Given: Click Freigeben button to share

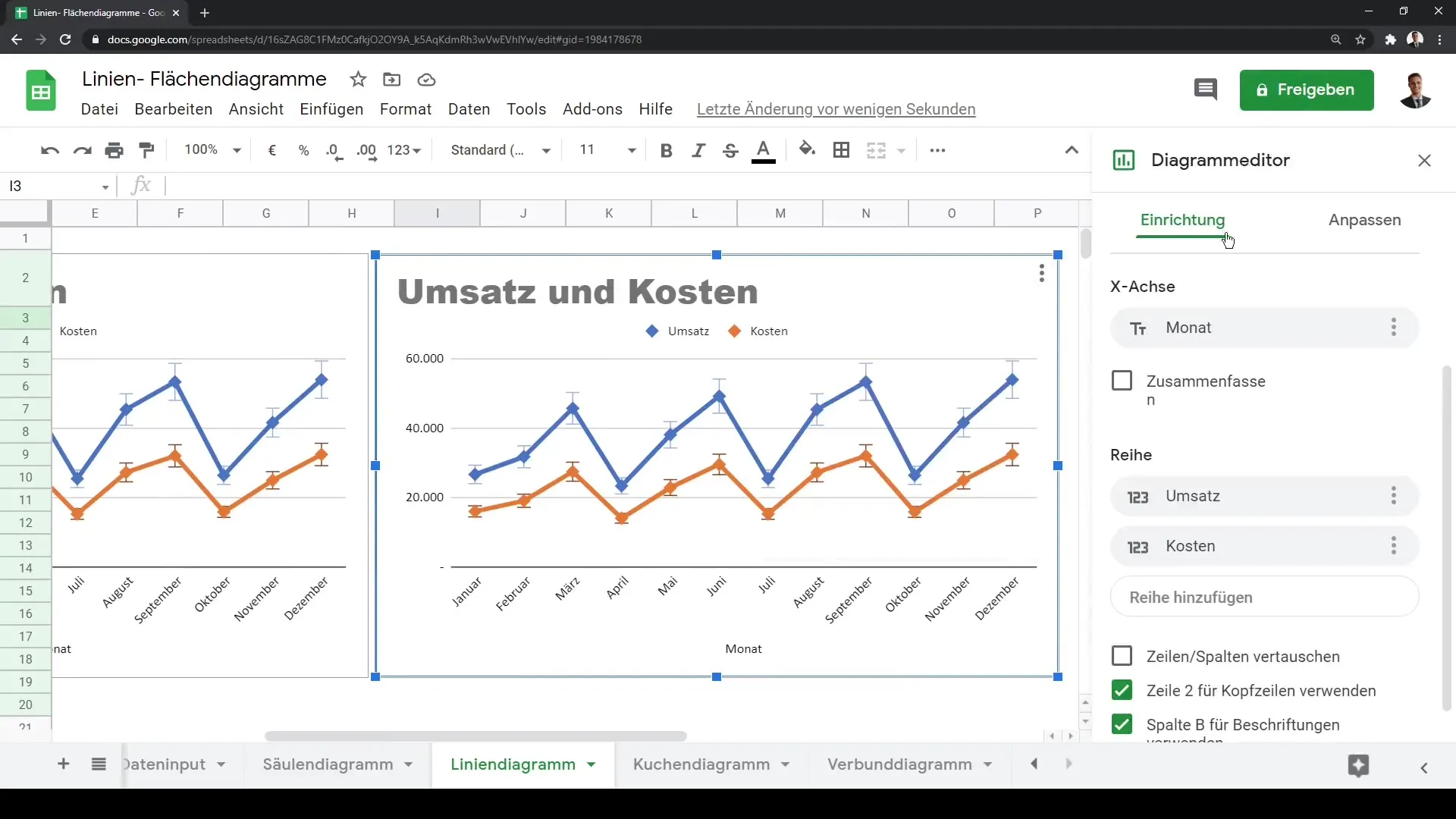Looking at the screenshot, I should click(1306, 90).
